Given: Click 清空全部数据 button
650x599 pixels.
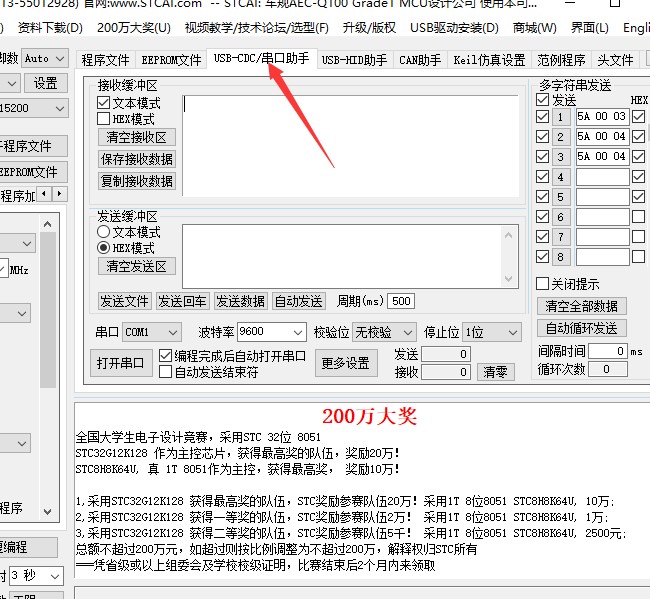Looking at the screenshot, I should click(581, 306).
